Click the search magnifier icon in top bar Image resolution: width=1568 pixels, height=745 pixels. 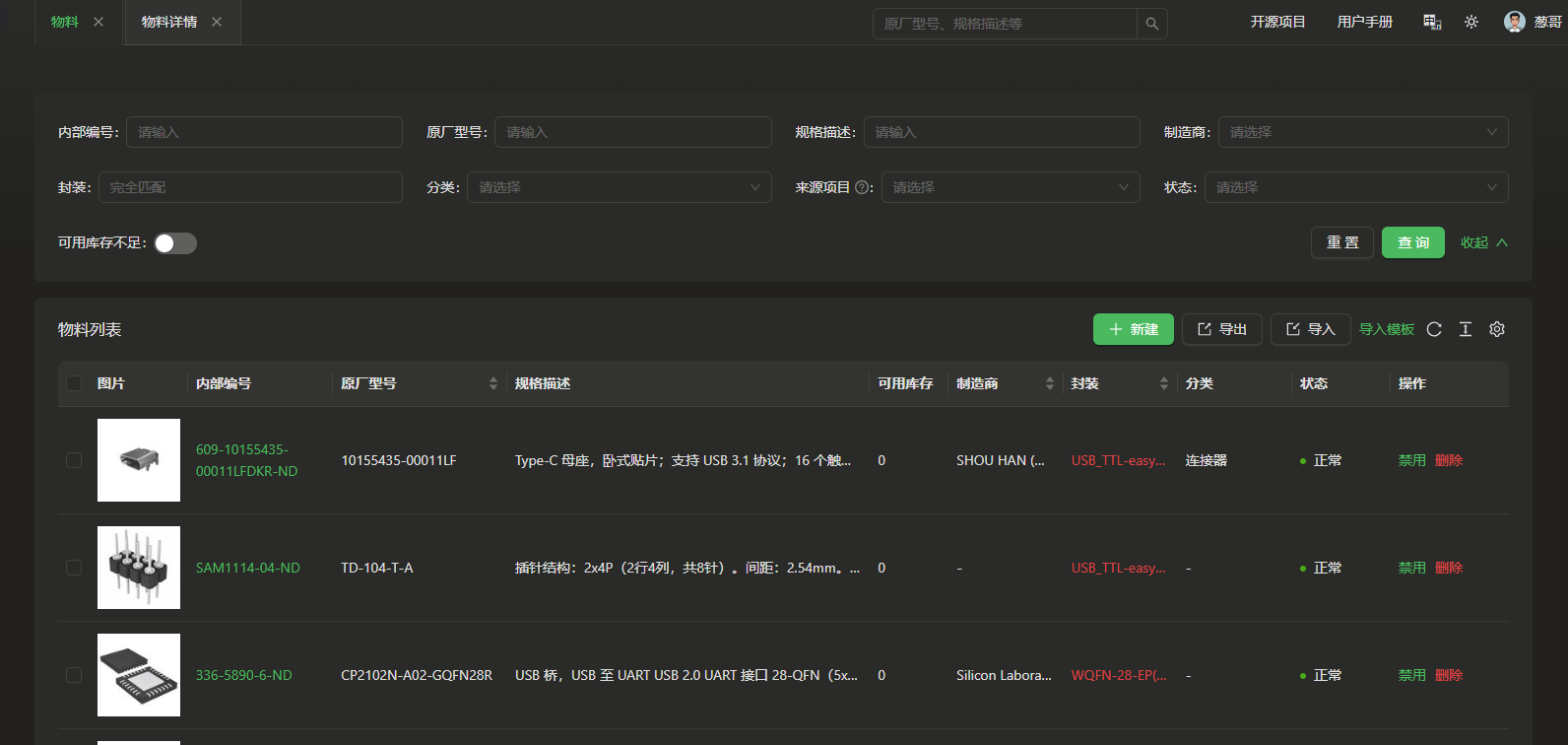[x=1151, y=24]
